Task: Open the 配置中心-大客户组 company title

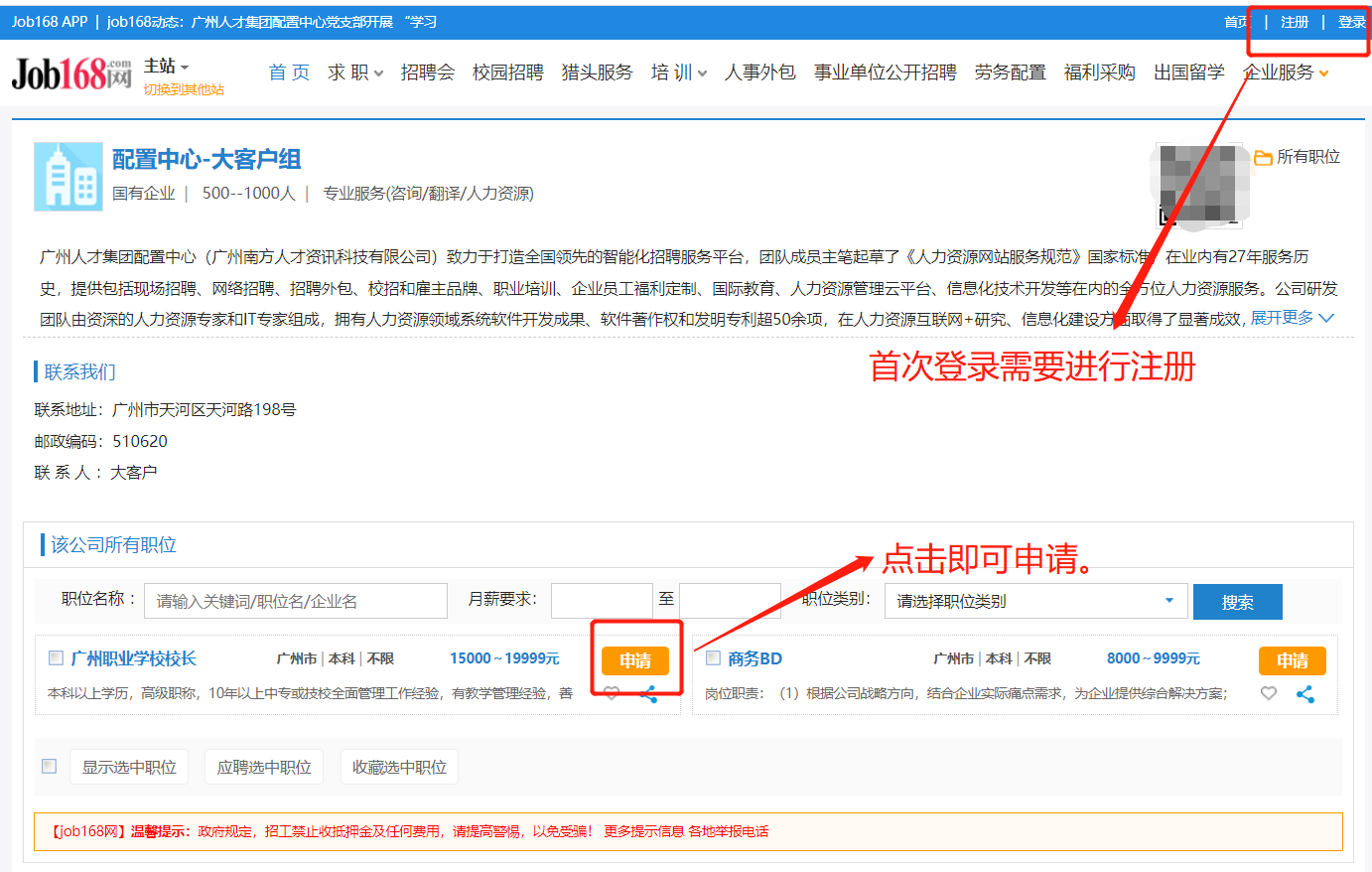Action: (206, 159)
